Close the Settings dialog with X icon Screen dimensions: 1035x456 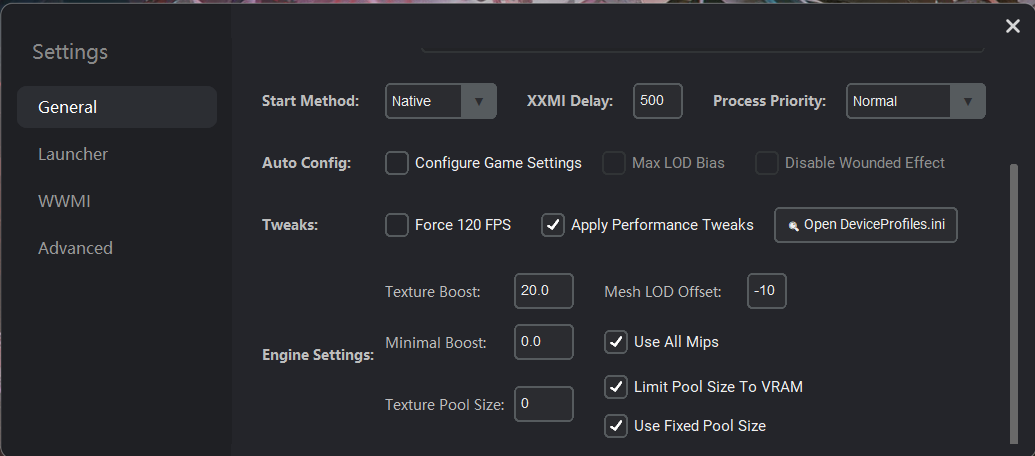1012,26
